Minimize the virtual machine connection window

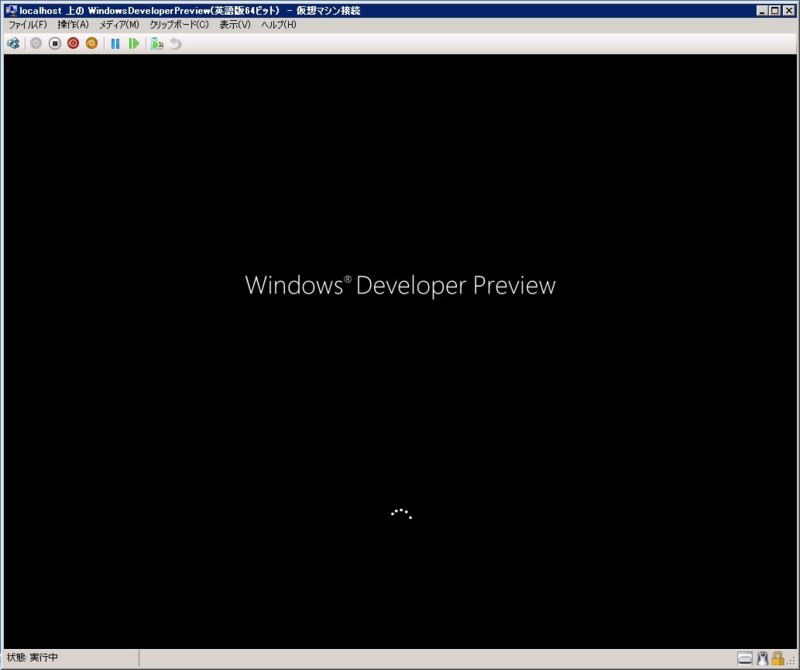[762, 10]
